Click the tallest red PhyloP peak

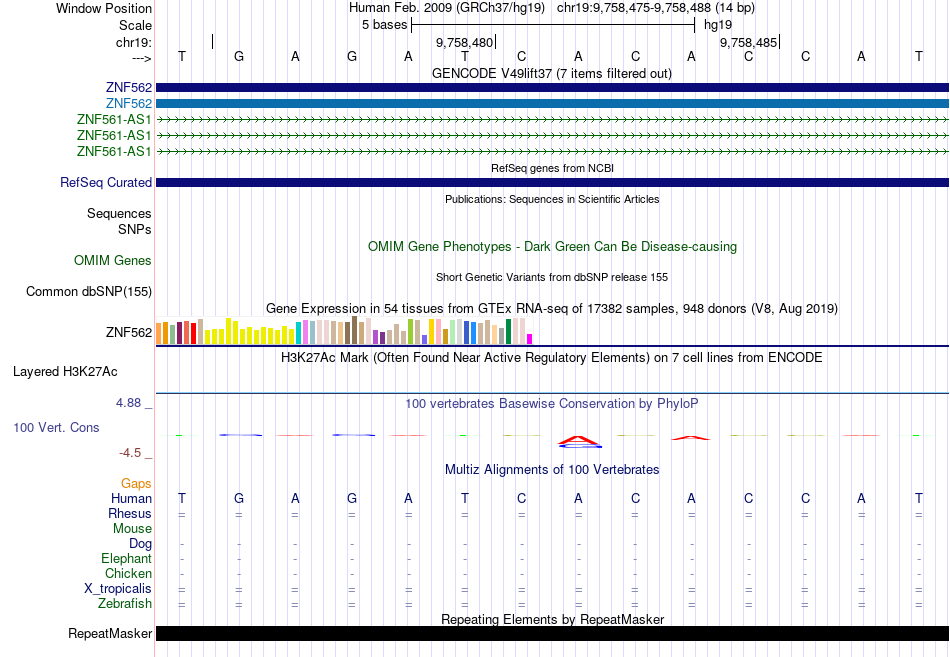point(579,441)
